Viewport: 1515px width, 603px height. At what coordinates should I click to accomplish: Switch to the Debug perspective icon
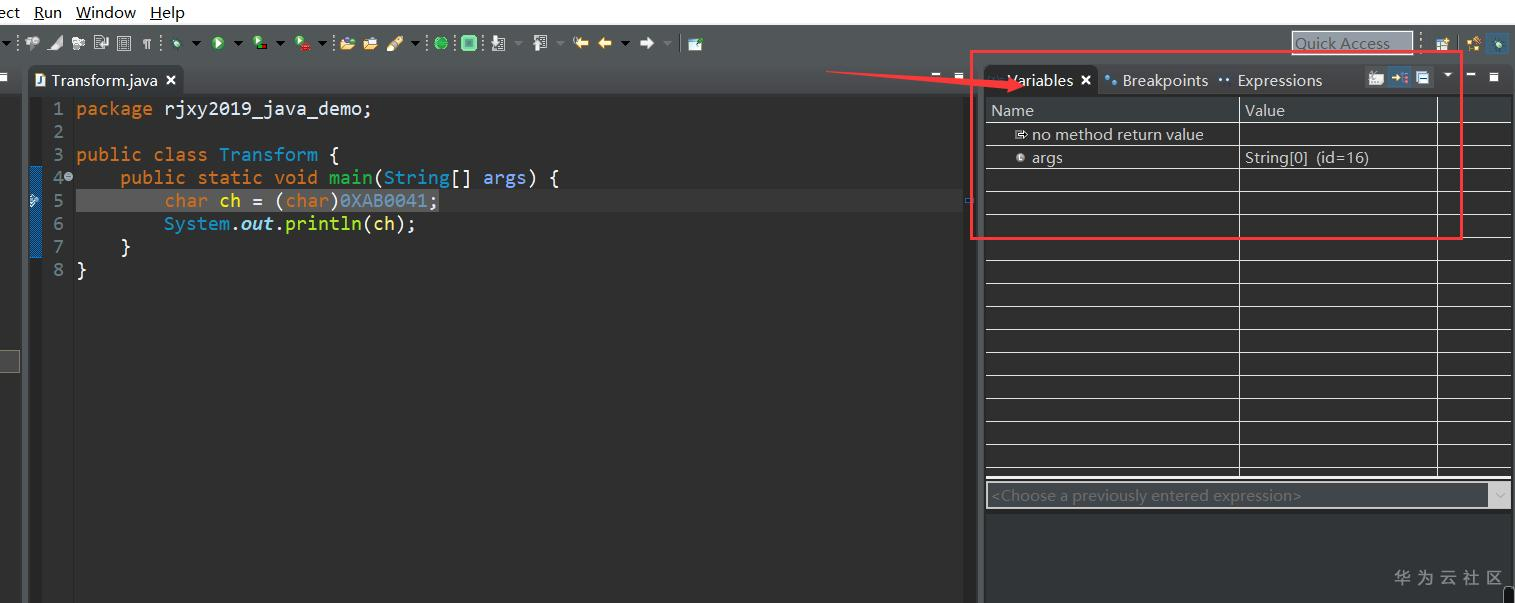pos(1497,43)
